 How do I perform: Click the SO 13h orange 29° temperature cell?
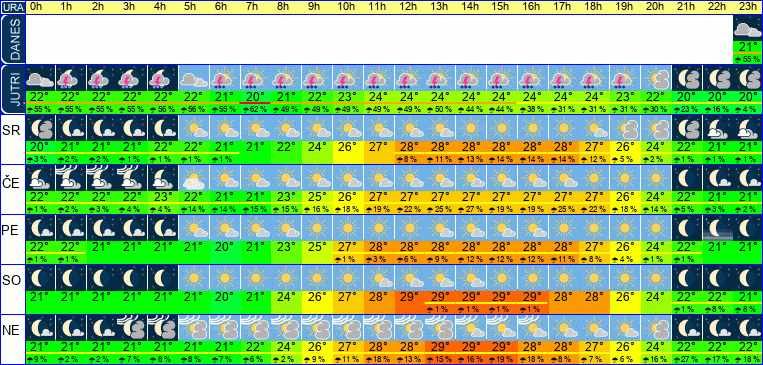click(440, 296)
